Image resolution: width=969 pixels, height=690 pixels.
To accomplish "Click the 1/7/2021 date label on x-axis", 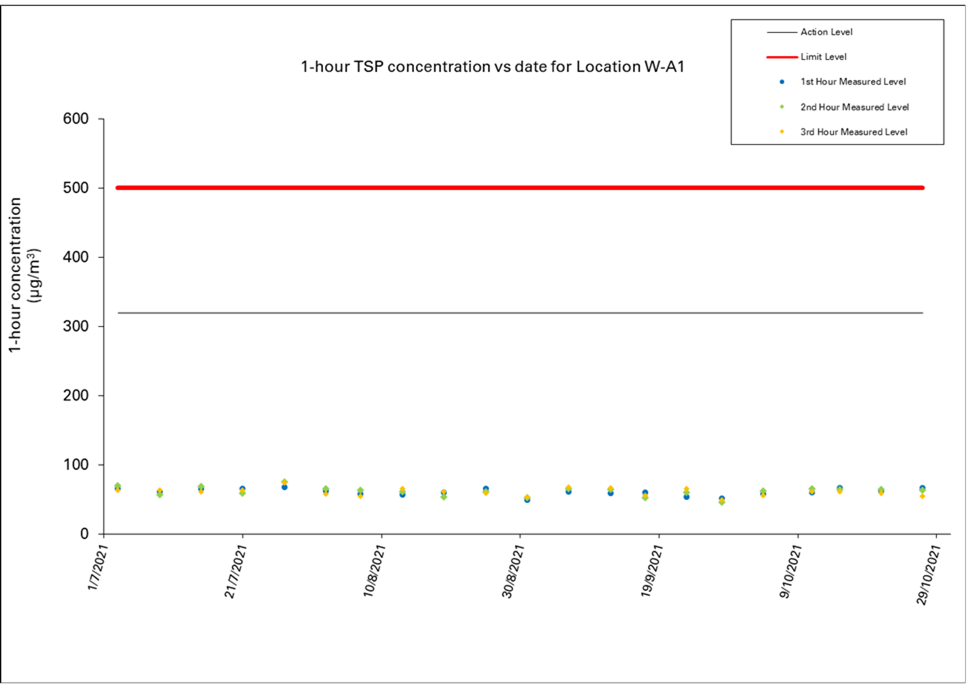I will point(94,574).
